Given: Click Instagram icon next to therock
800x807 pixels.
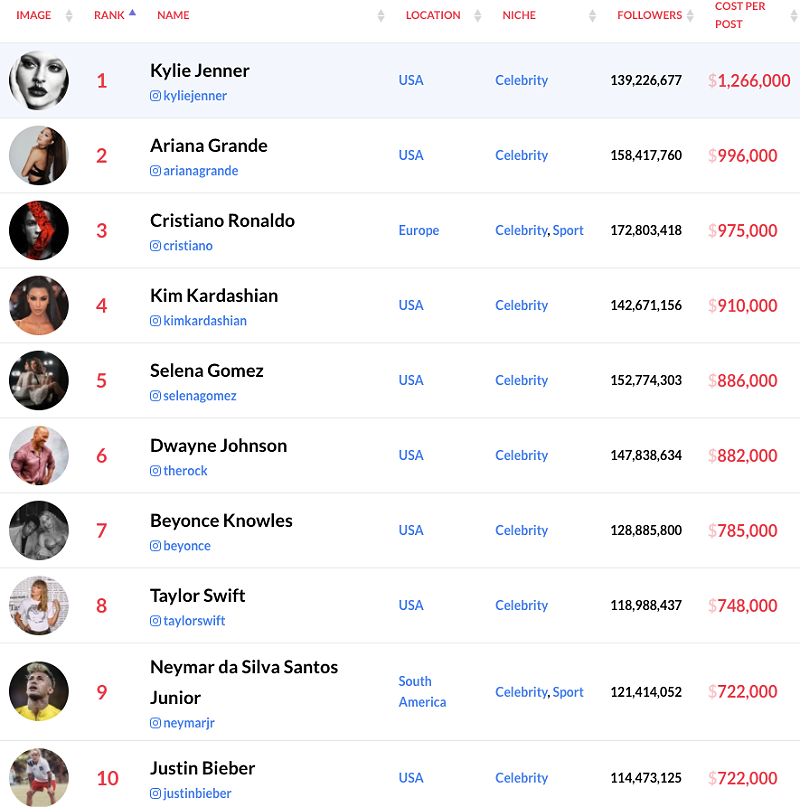Looking at the screenshot, I should pos(155,471).
